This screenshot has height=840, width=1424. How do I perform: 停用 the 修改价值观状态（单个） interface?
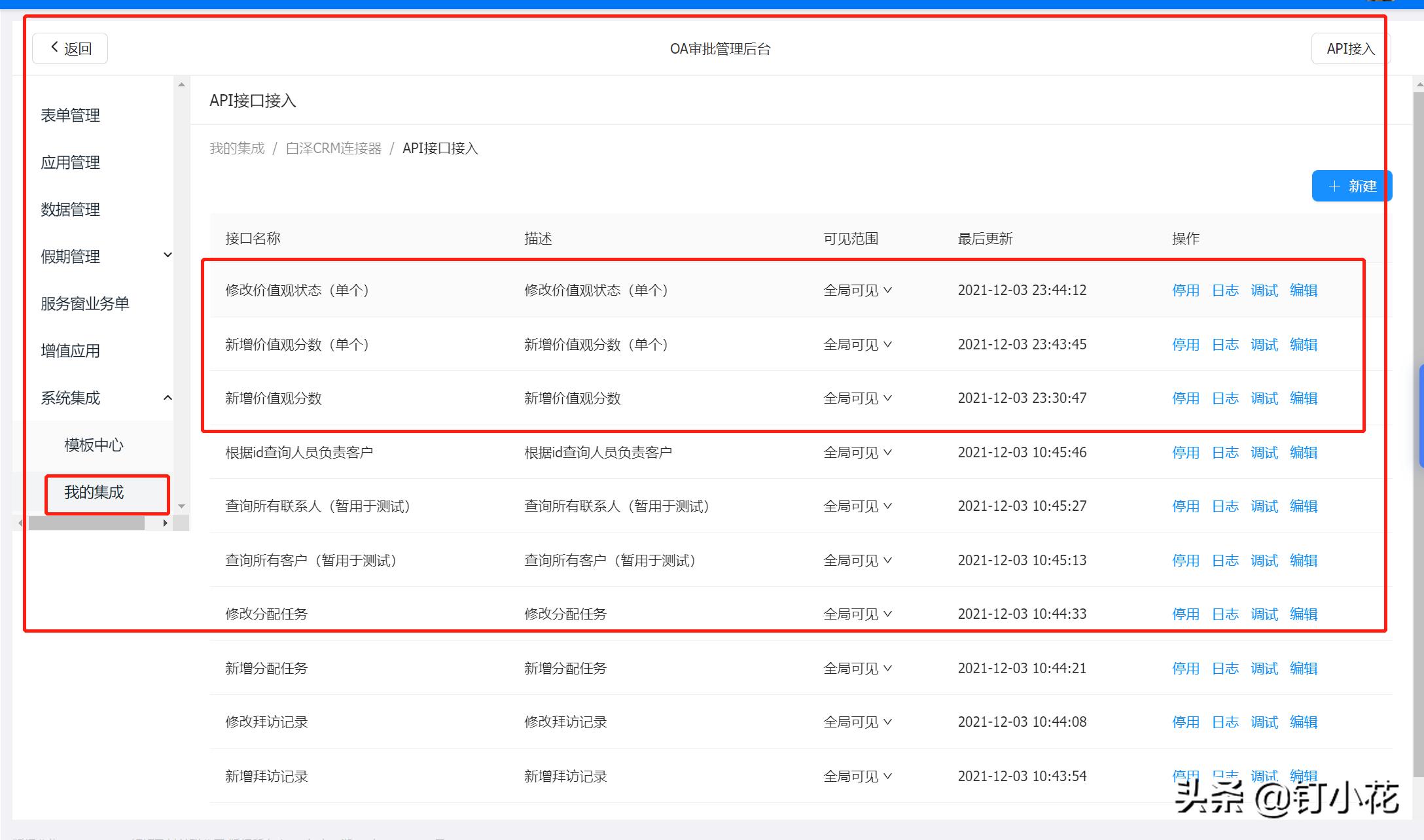[x=1185, y=290]
